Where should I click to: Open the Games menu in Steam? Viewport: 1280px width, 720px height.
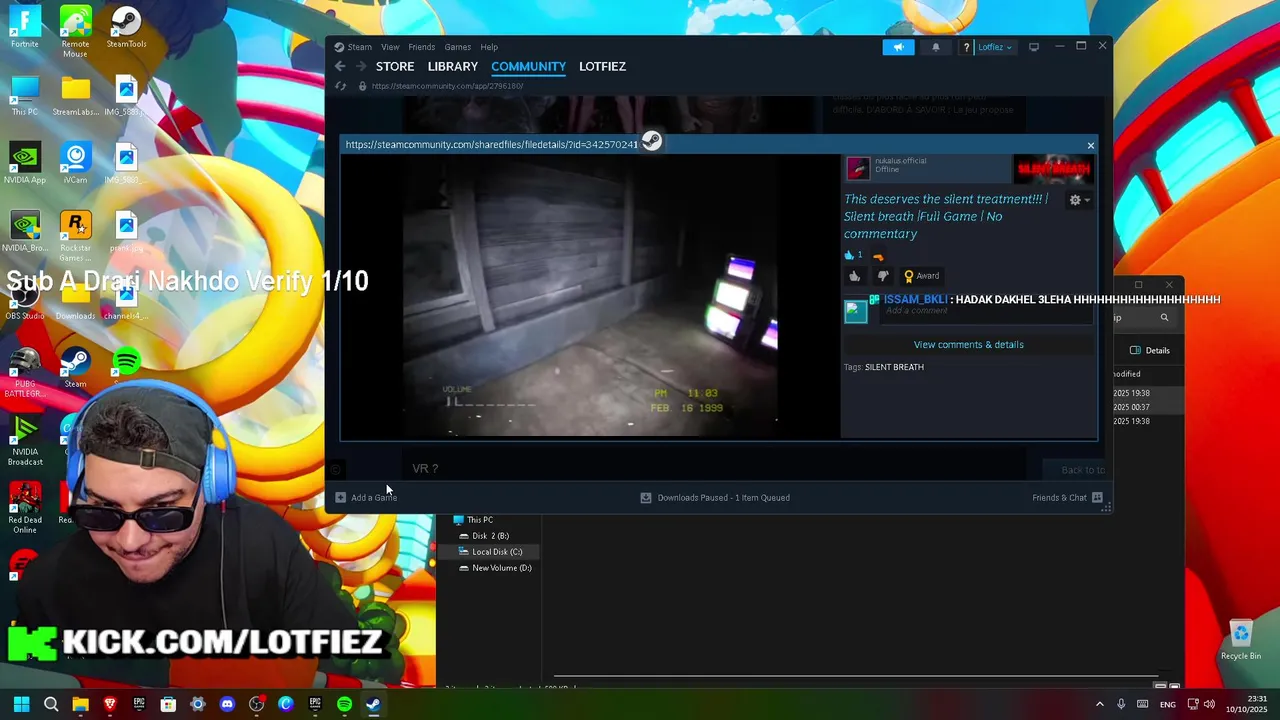[x=457, y=47]
